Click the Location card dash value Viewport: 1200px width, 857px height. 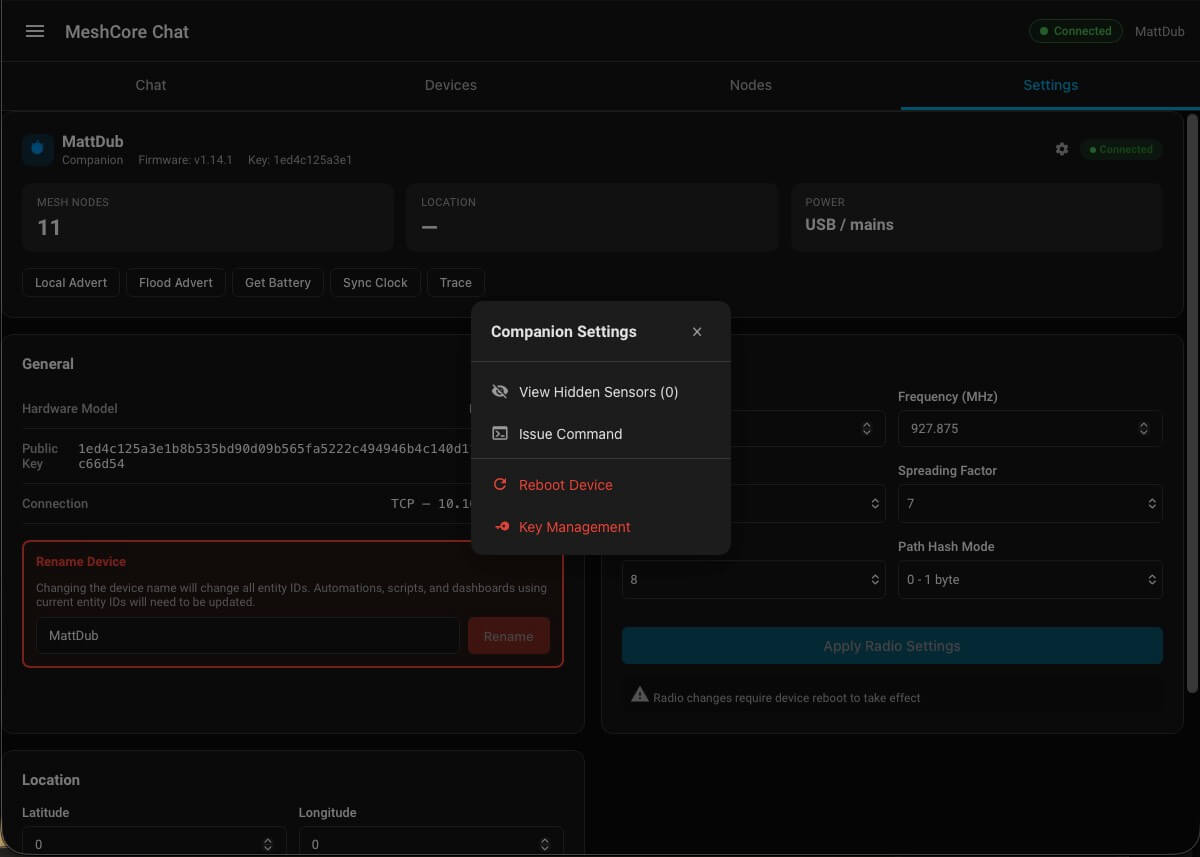pos(429,226)
